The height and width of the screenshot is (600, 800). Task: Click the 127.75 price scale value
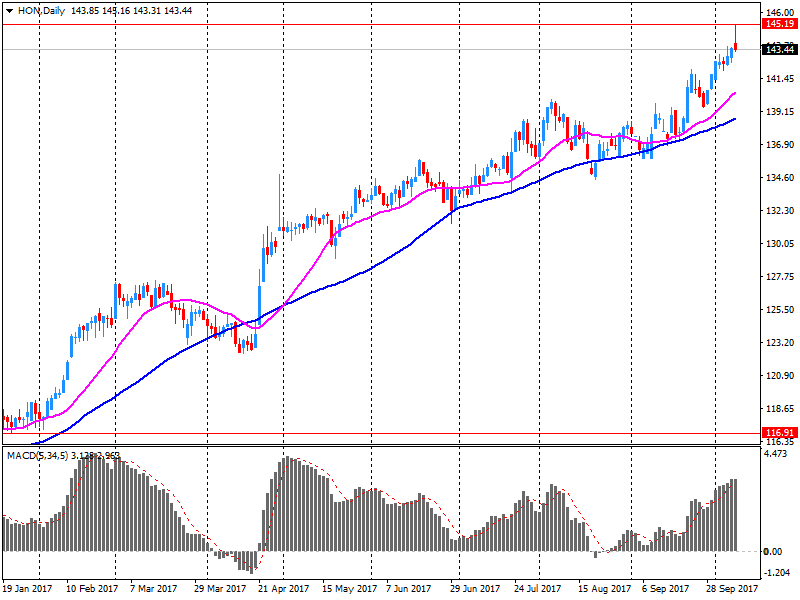780,277
